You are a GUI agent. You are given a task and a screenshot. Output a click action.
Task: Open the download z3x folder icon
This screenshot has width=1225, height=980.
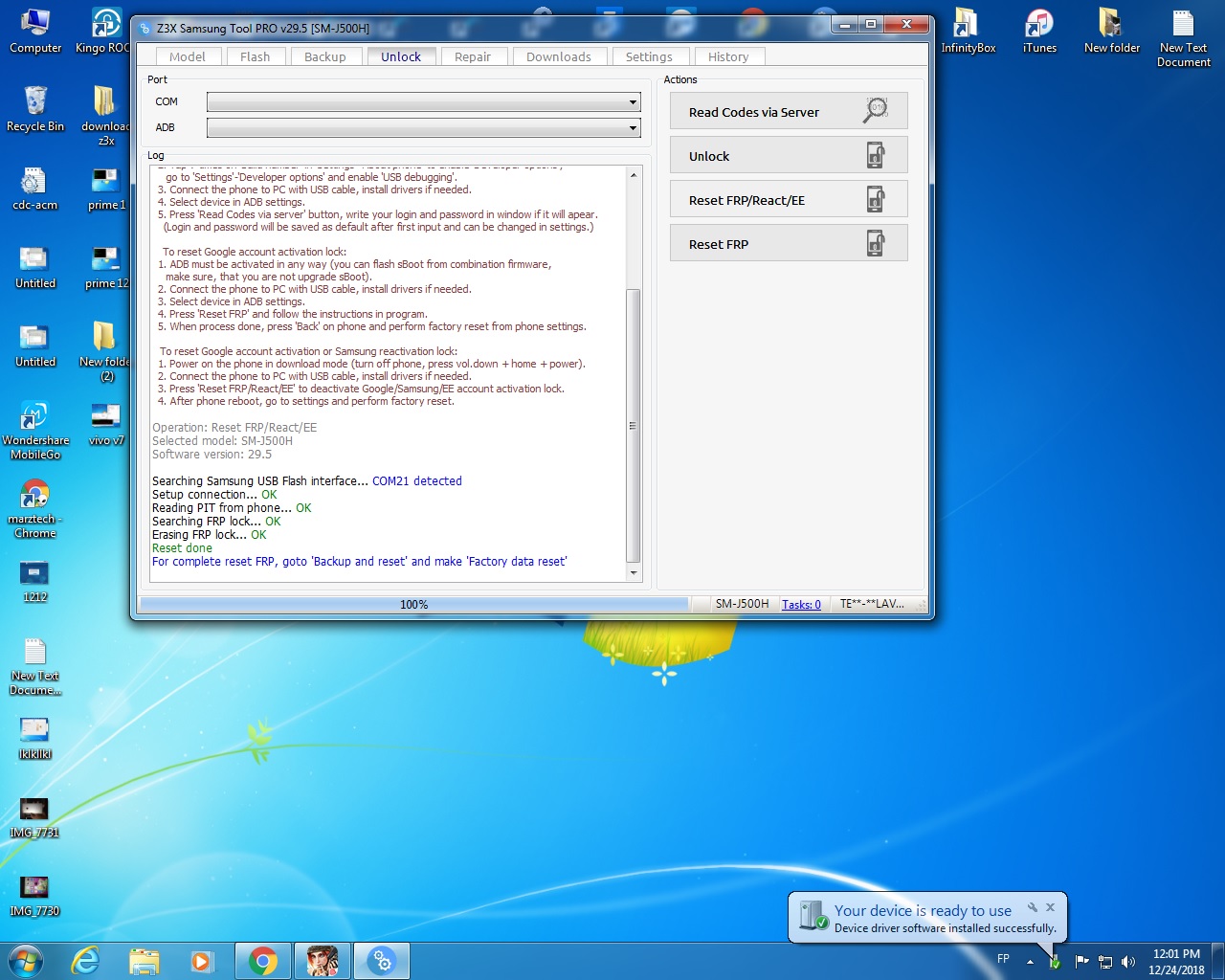pyautogui.click(x=105, y=115)
